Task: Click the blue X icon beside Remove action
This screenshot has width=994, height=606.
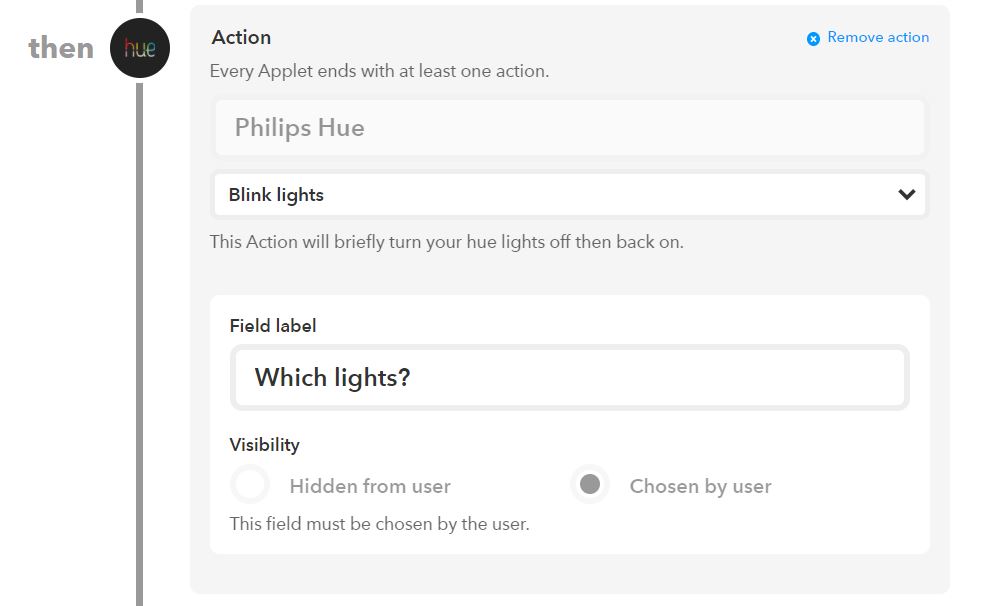Action: pos(813,39)
